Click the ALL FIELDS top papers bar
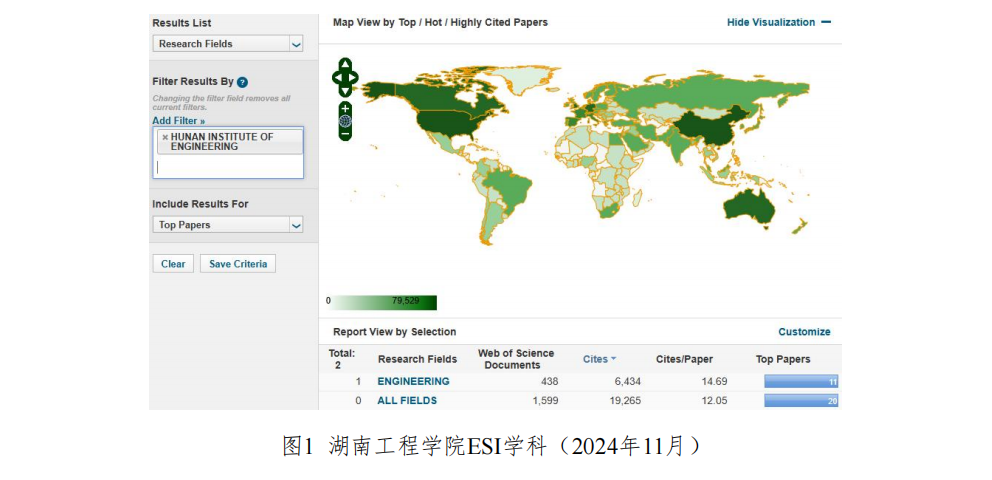Viewport: 992px width, 480px height. point(800,401)
